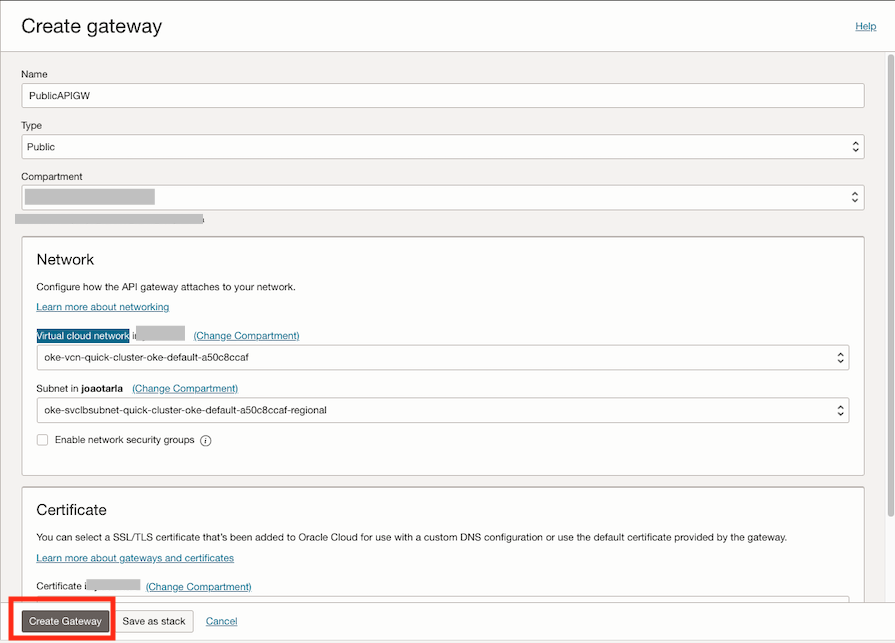Screen dimensions: 895x643
Task: Enable network security groups checkbox
Action: pos(43,440)
